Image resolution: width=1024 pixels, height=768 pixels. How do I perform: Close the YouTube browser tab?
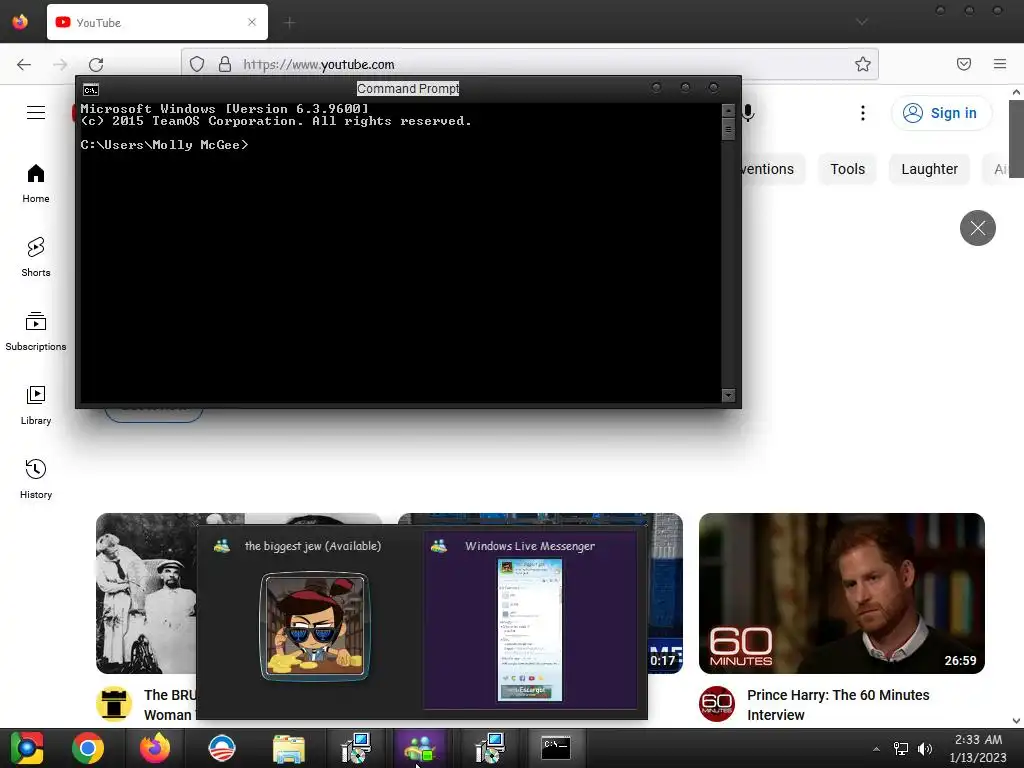[252, 22]
